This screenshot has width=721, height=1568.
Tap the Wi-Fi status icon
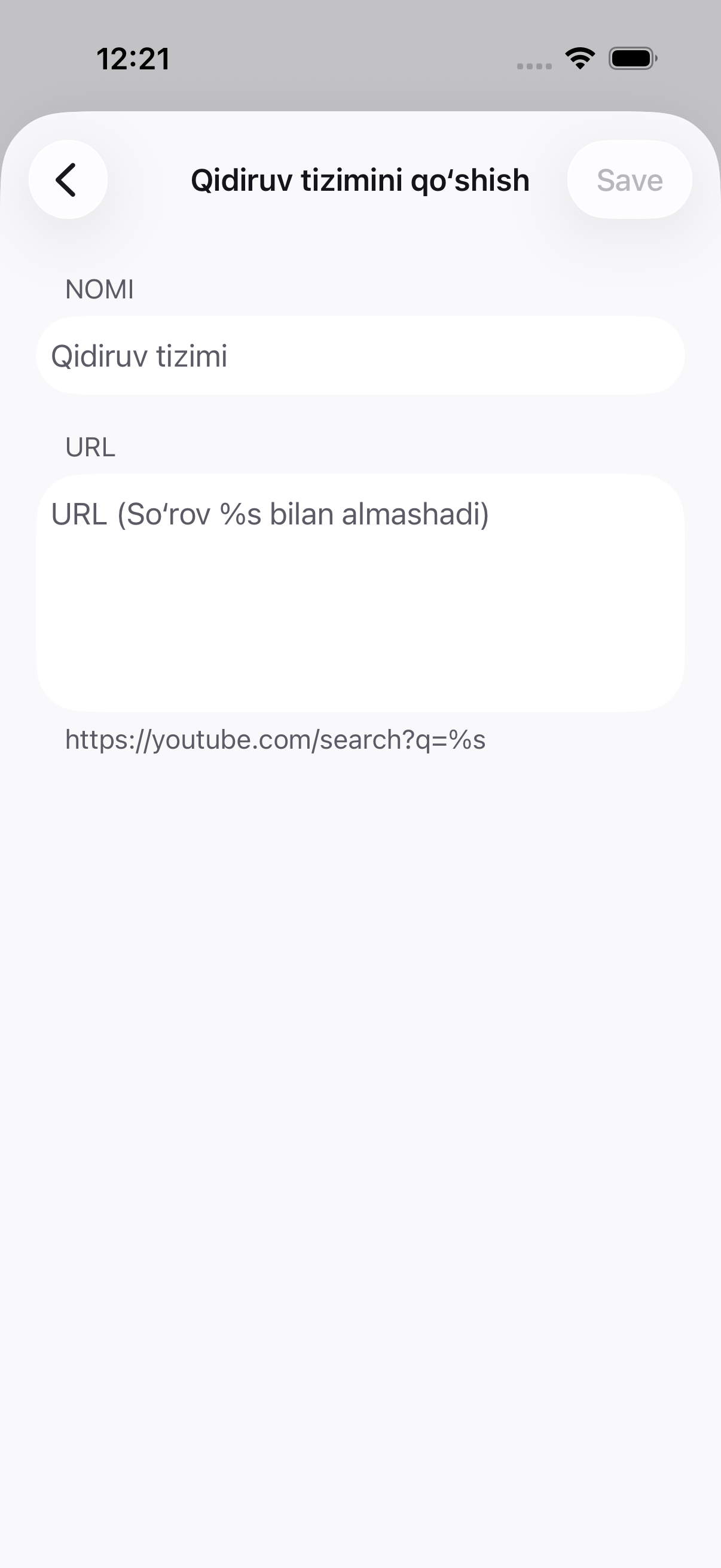580,59
